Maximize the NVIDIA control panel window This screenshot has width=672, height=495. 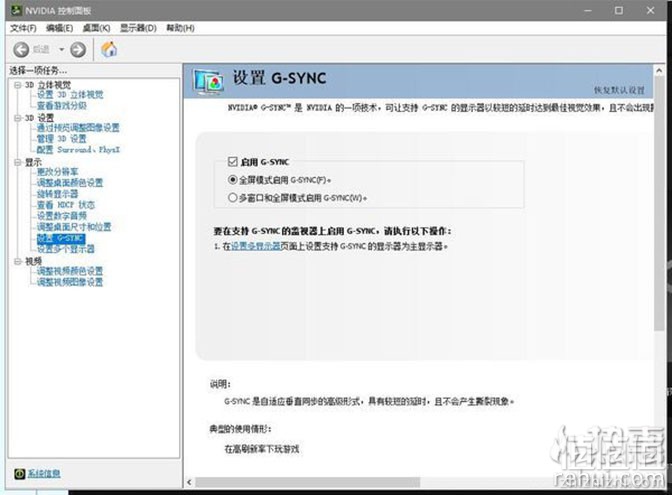pyautogui.click(x=619, y=10)
